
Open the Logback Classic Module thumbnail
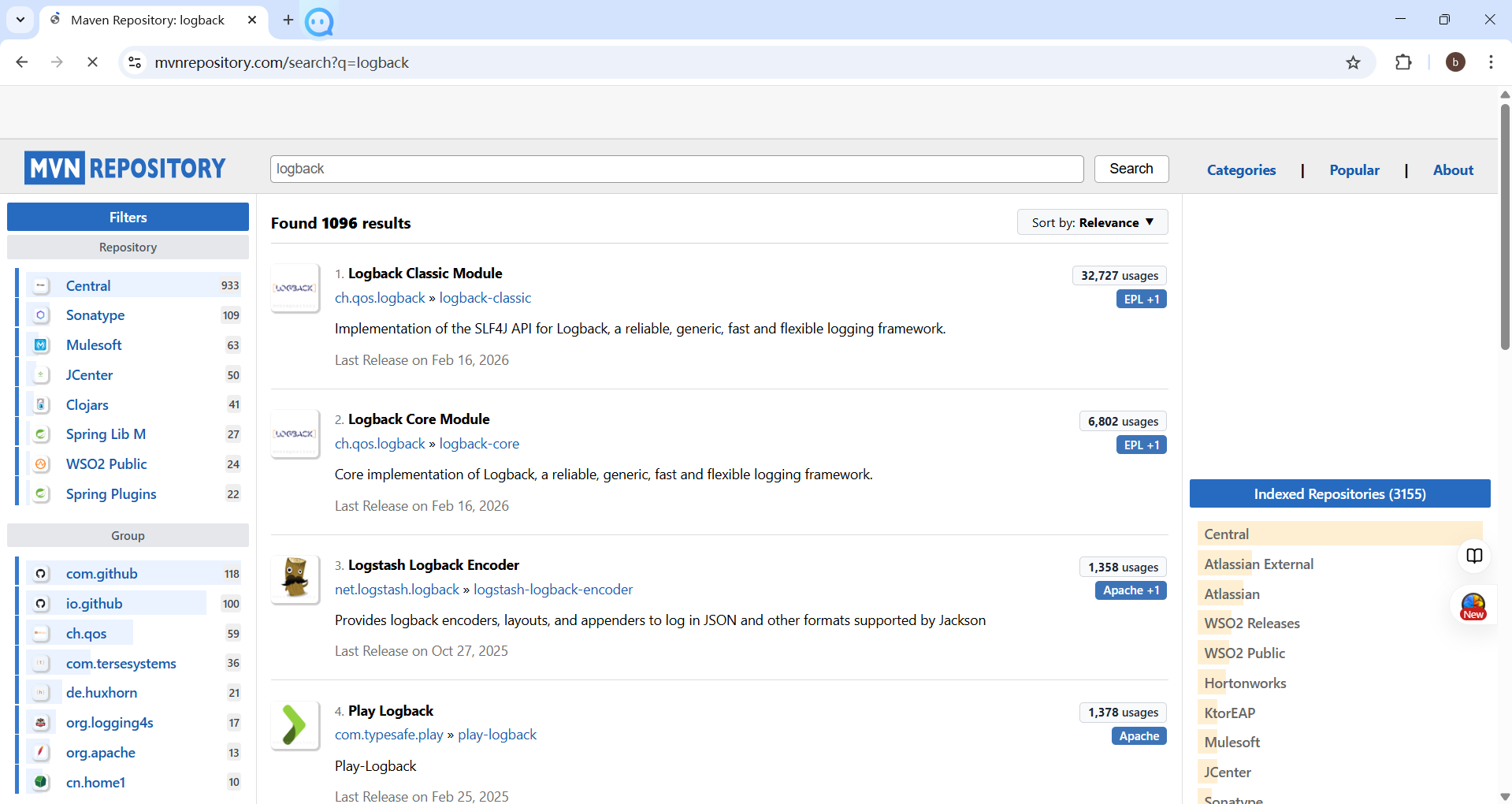[295, 288]
